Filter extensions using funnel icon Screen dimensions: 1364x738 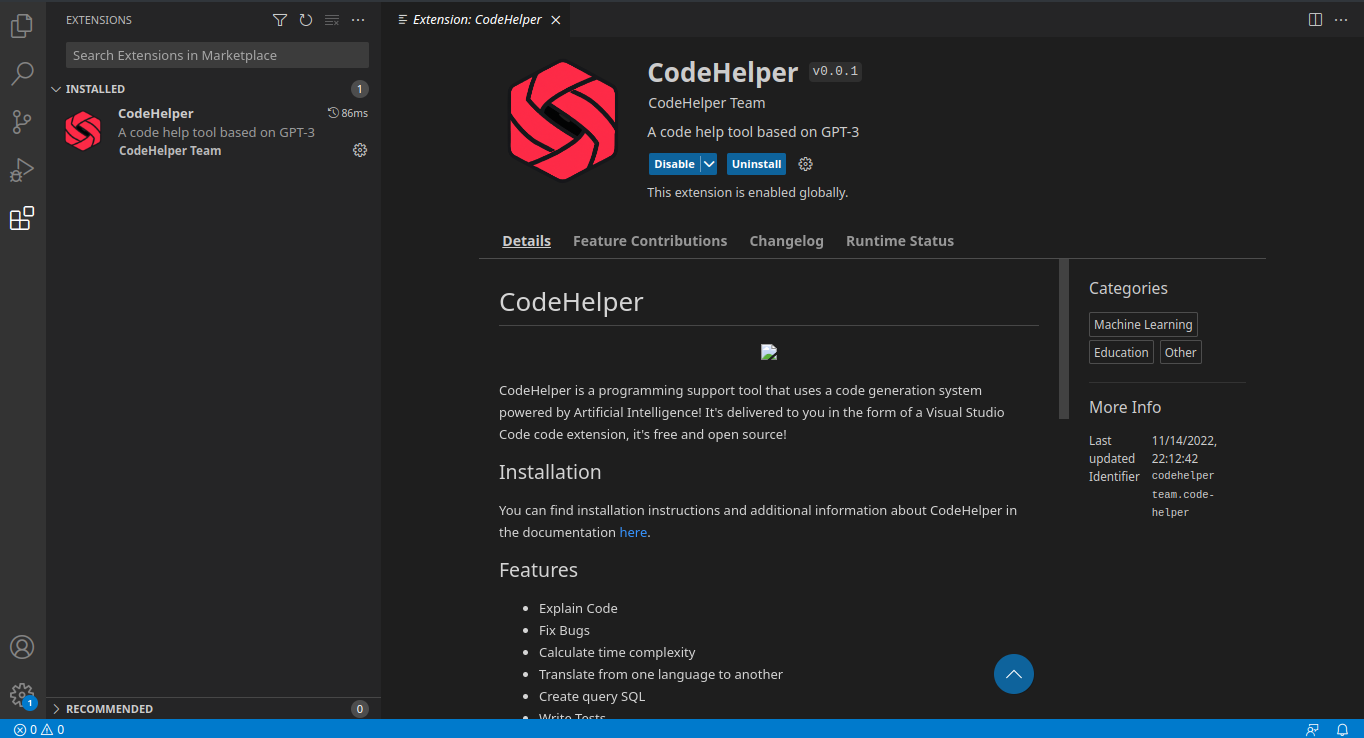(280, 20)
